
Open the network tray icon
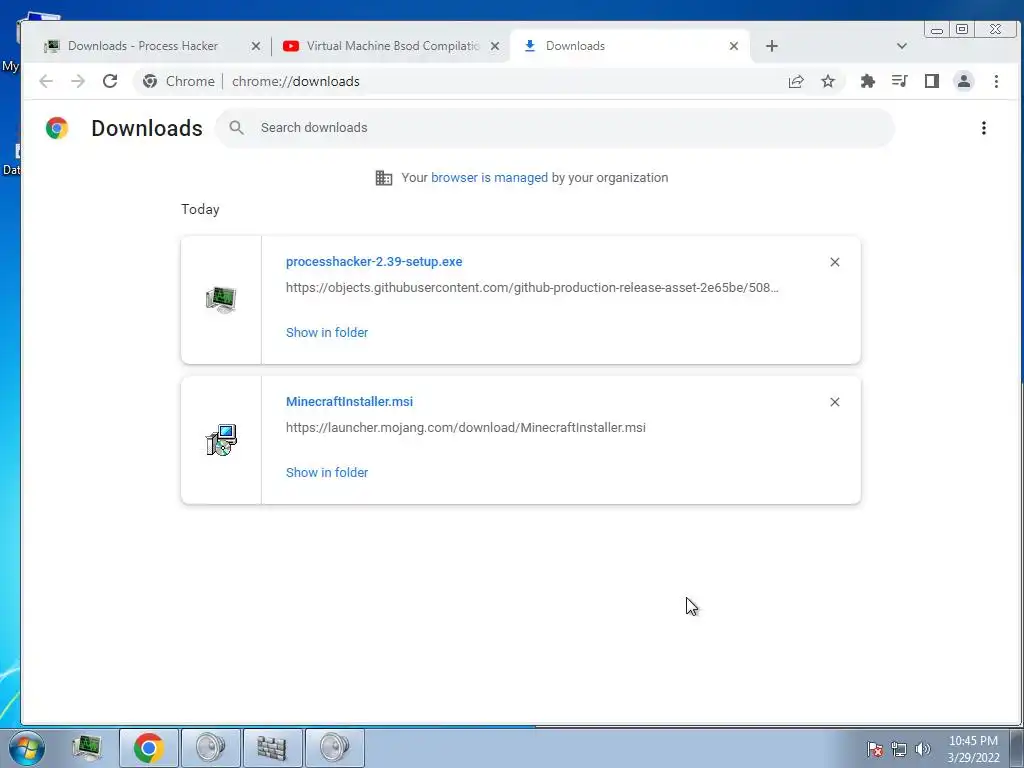899,749
